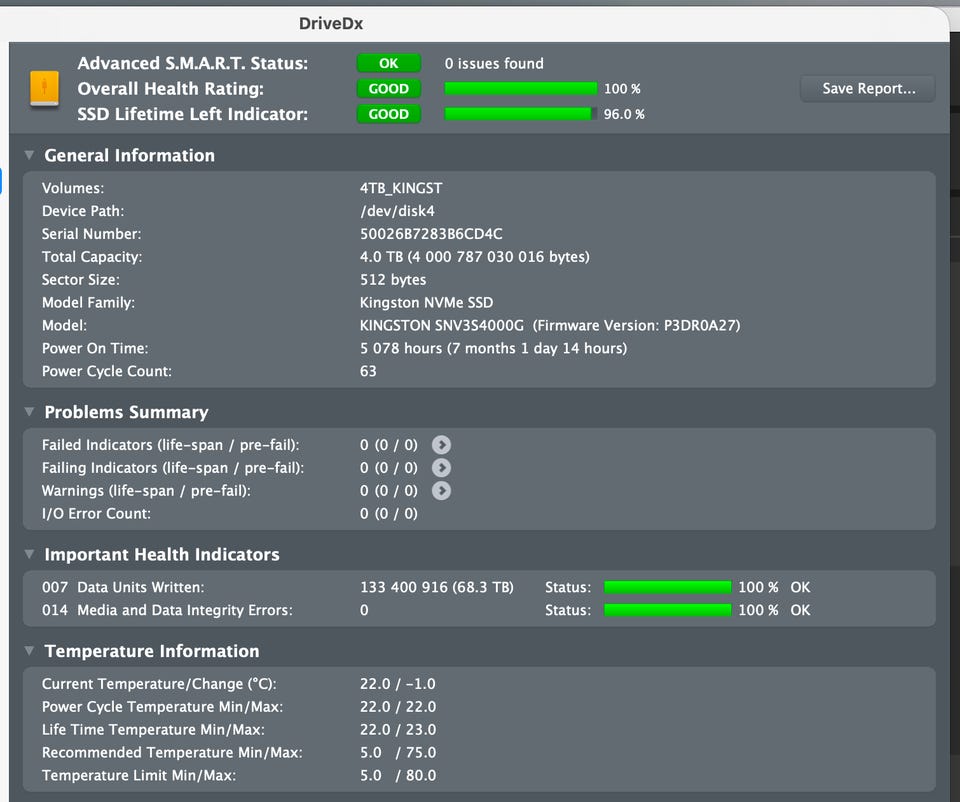Select the Current Temperature value 22.0 / -1.0
The width and height of the screenshot is (960, 802).
[x=398, y=684]
